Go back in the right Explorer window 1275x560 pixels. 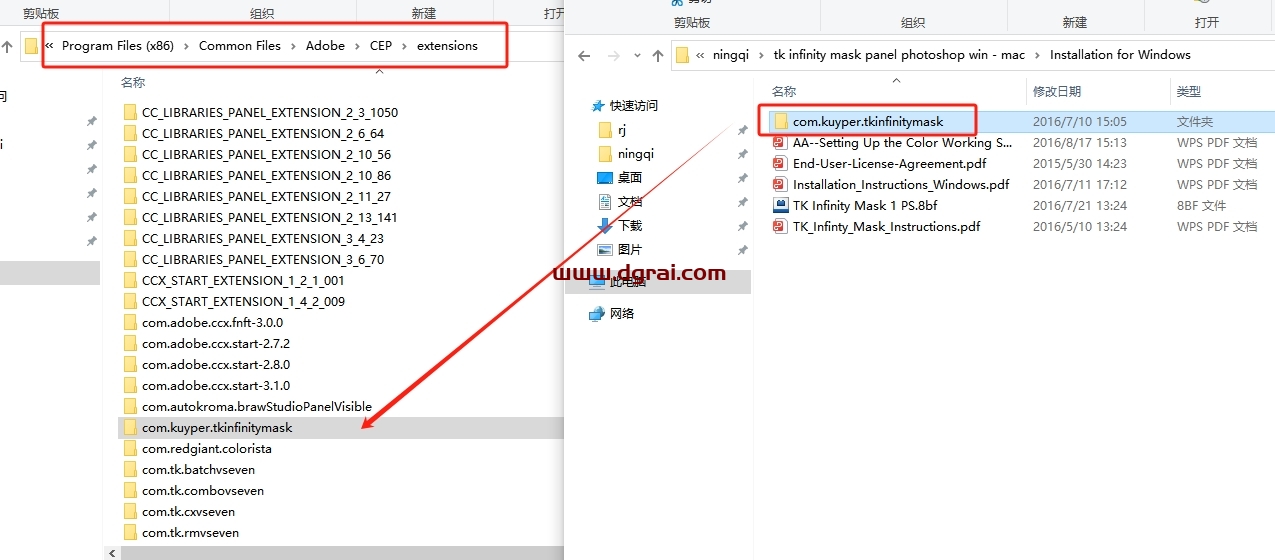[585, 55]
